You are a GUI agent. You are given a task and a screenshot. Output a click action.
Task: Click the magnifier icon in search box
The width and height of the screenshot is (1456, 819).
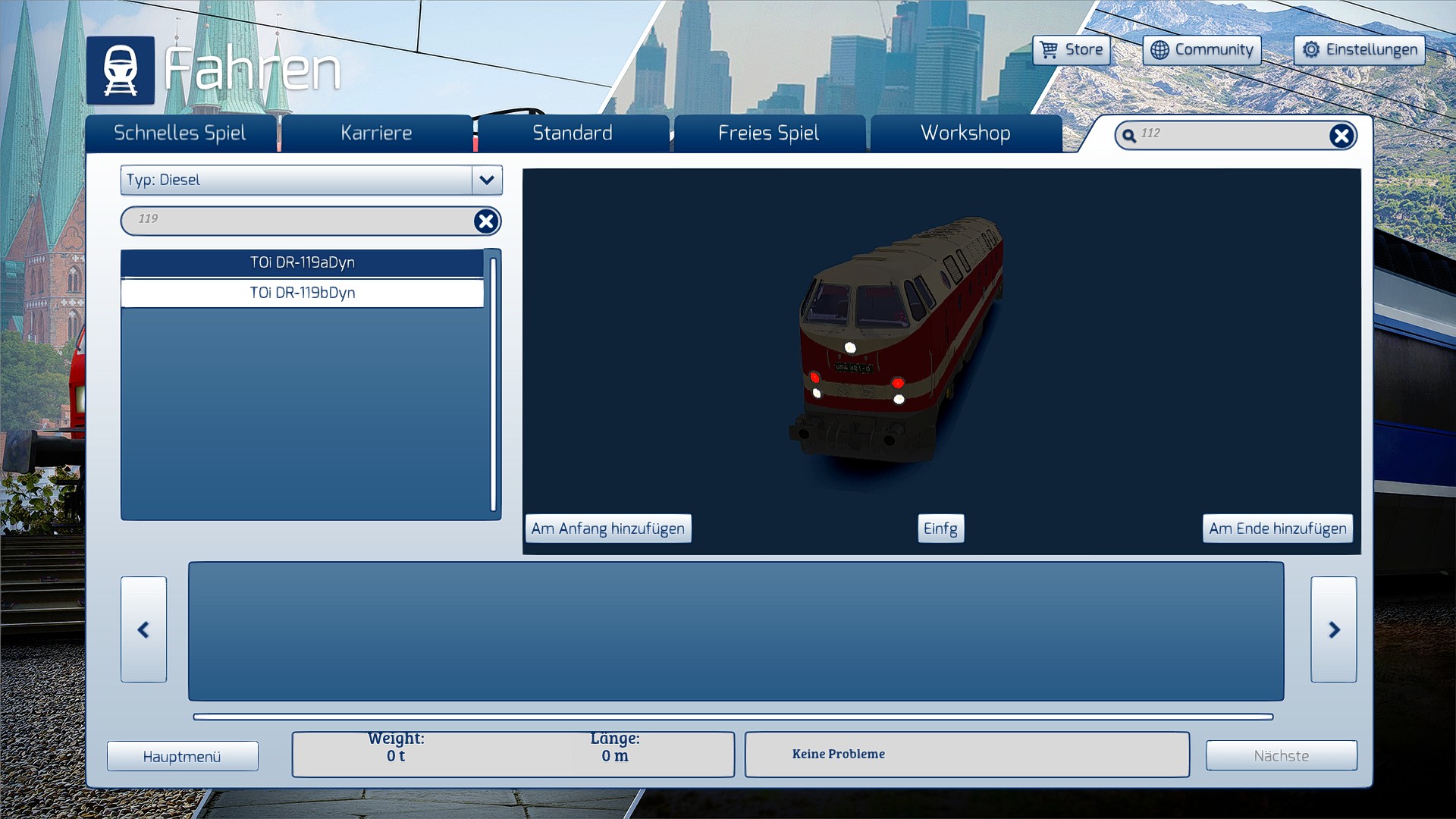click(1129, 136)
